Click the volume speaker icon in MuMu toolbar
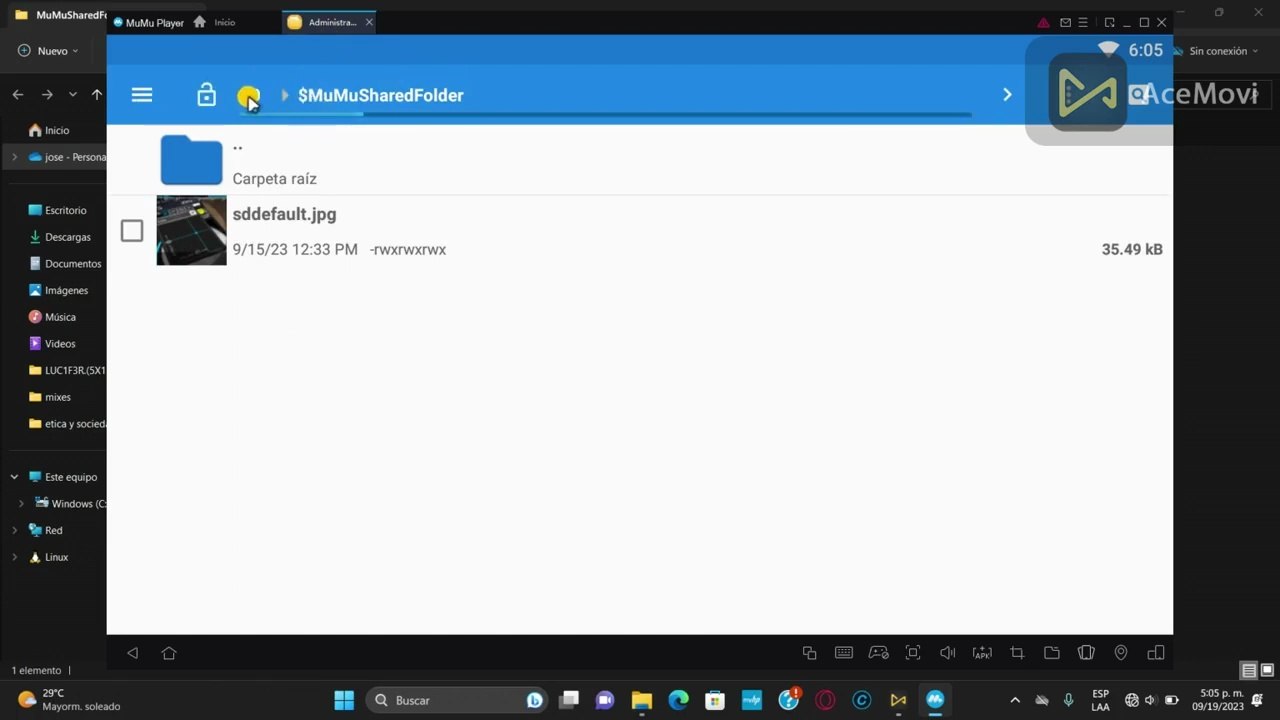 pos(947,653)
